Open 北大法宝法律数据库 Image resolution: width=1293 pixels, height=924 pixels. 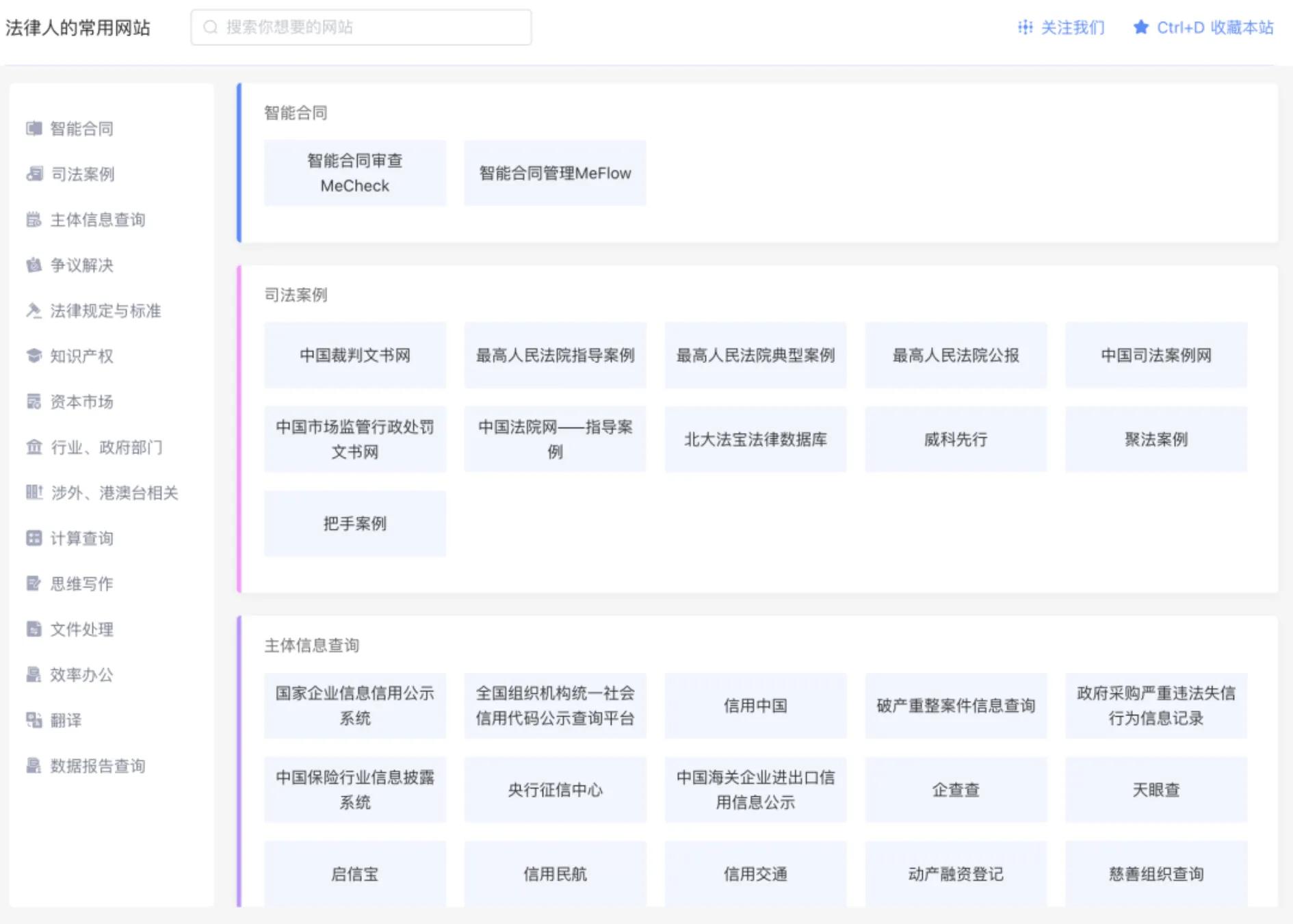click(755, 440)
